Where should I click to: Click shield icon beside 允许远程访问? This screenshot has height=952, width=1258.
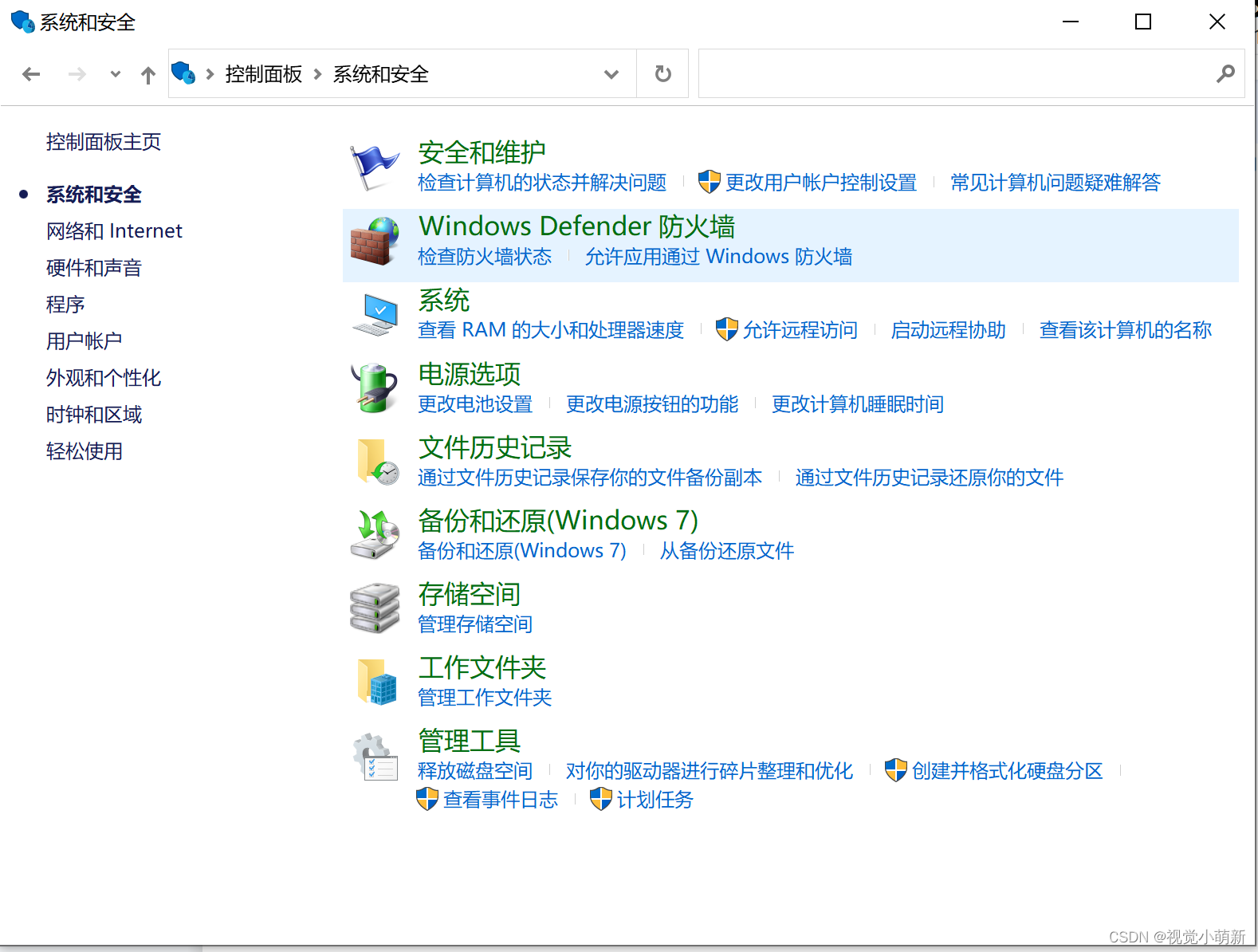point(726,328)
